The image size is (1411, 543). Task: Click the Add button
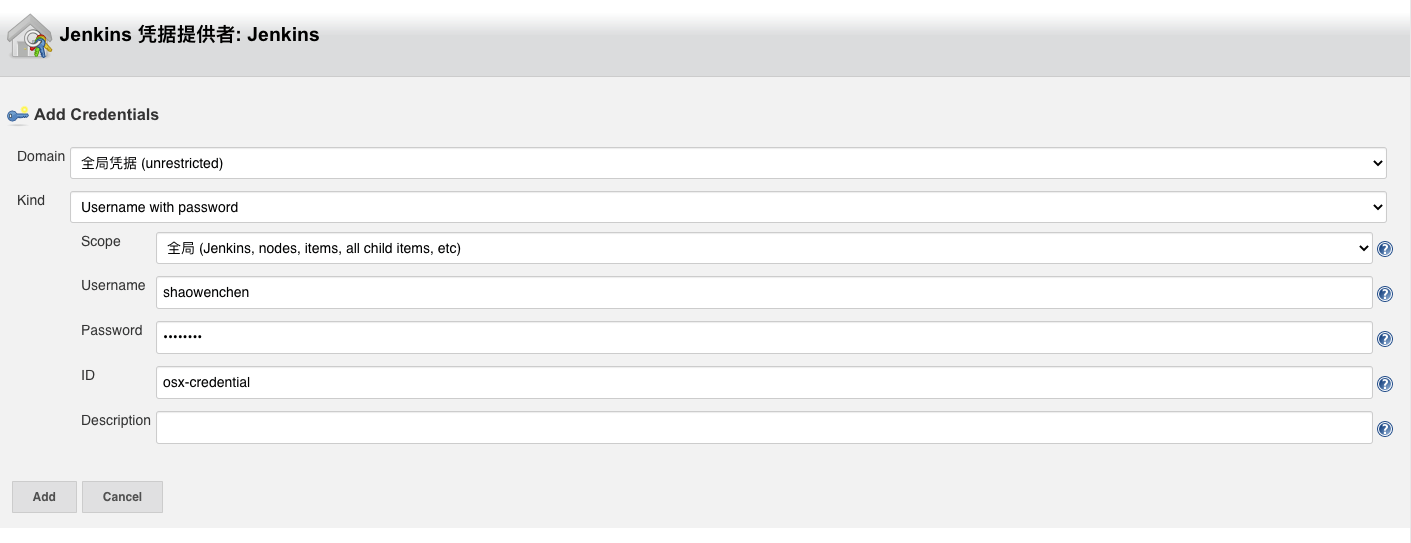(x=44, y=497)
